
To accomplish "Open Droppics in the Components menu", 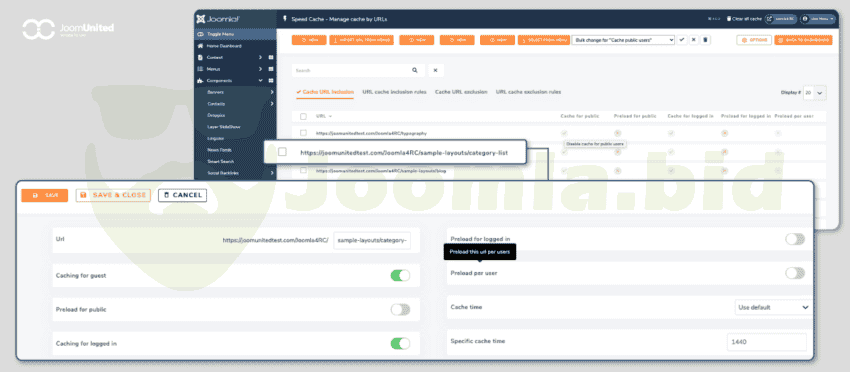I will click(x=216, y=116).
